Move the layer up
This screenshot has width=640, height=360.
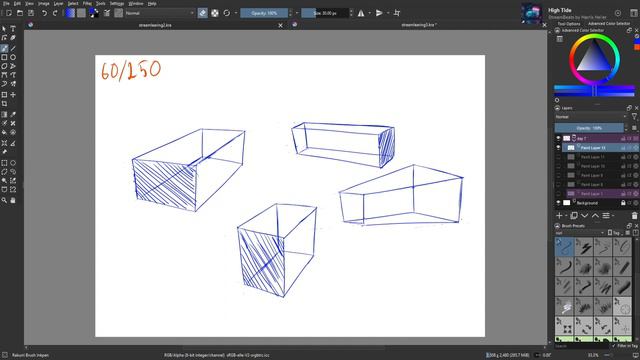click(596, 216)
